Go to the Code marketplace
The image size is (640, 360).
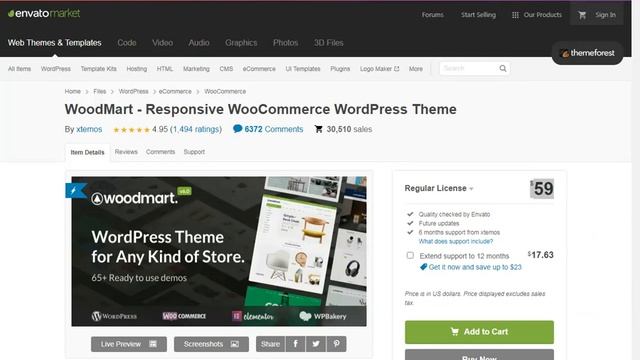click(x=127, y=43)
